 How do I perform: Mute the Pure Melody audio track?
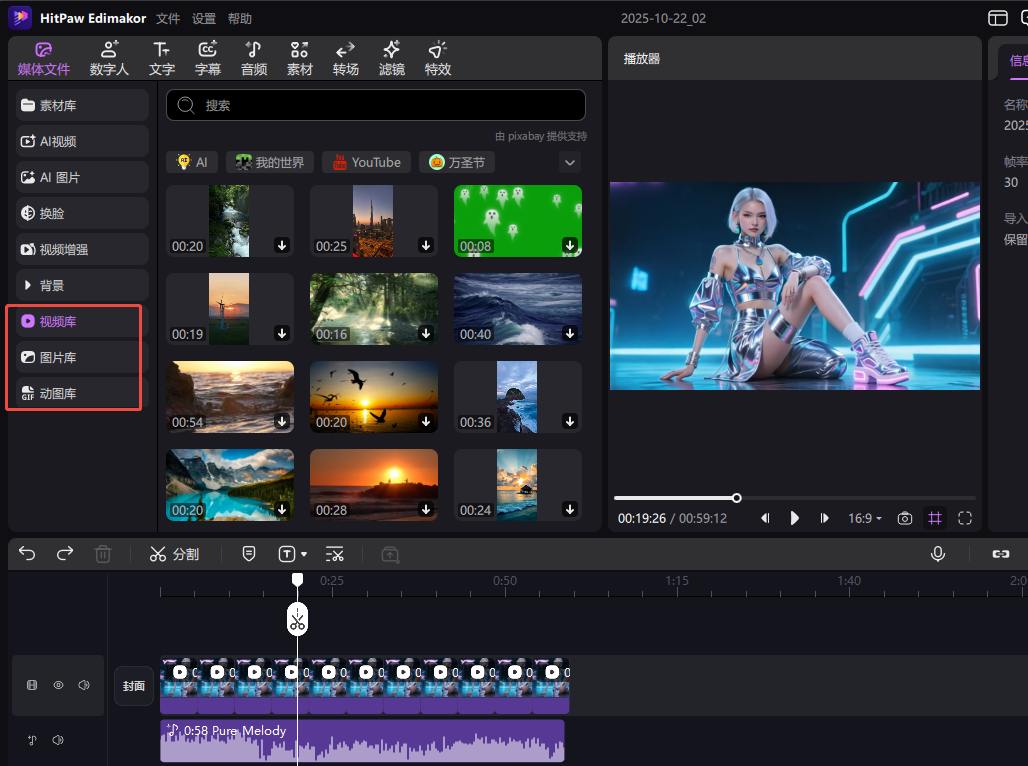pos(58,740)
